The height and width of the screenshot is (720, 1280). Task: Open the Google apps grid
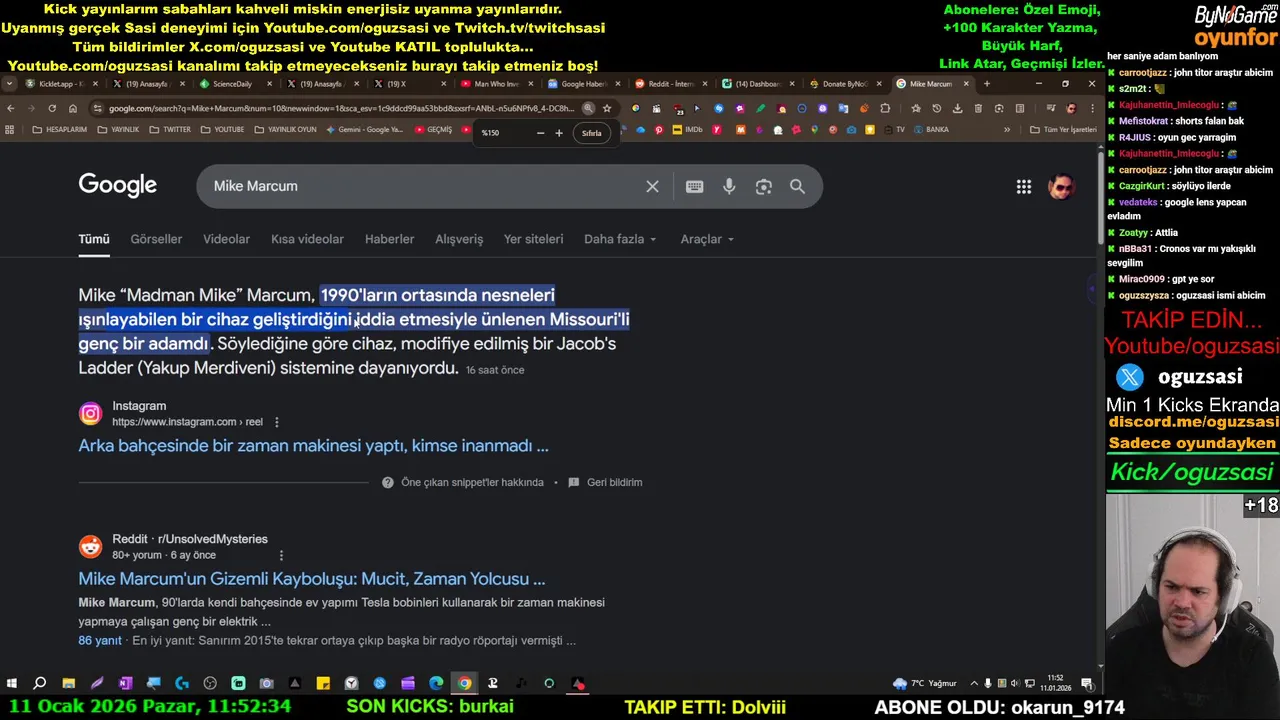pos(1024,187)
